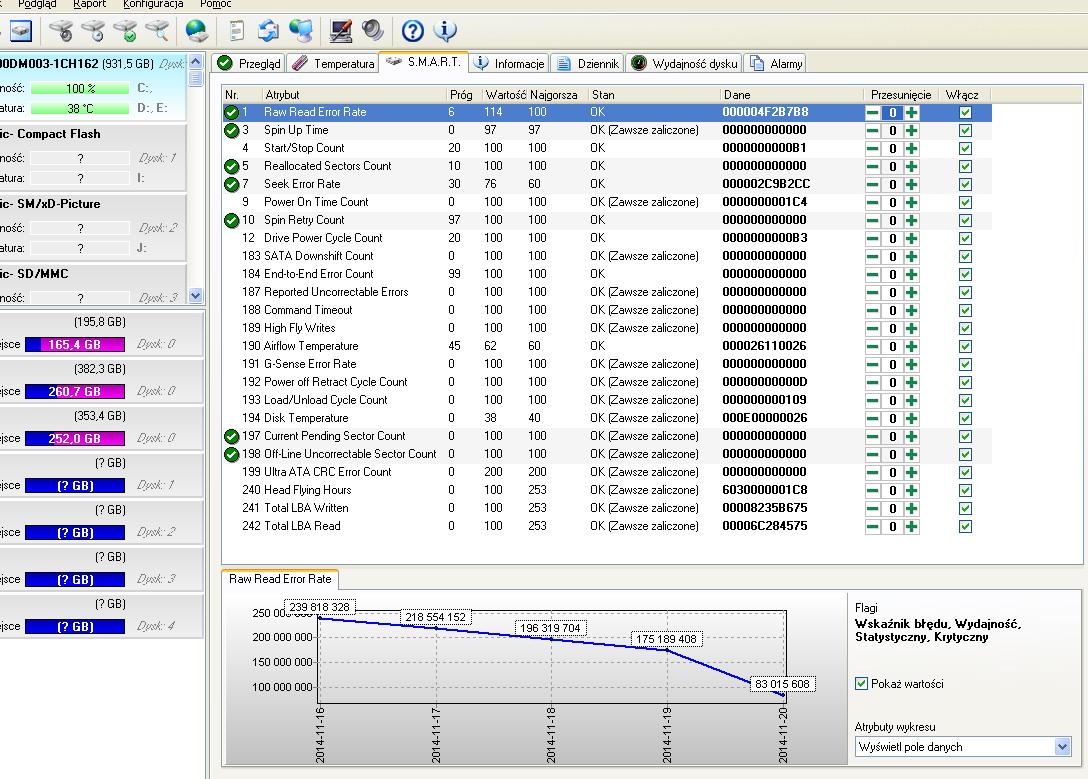Open the monitor with screwdriver configuration icon
Screen dimensions: 1088x779
click(340, 31)
